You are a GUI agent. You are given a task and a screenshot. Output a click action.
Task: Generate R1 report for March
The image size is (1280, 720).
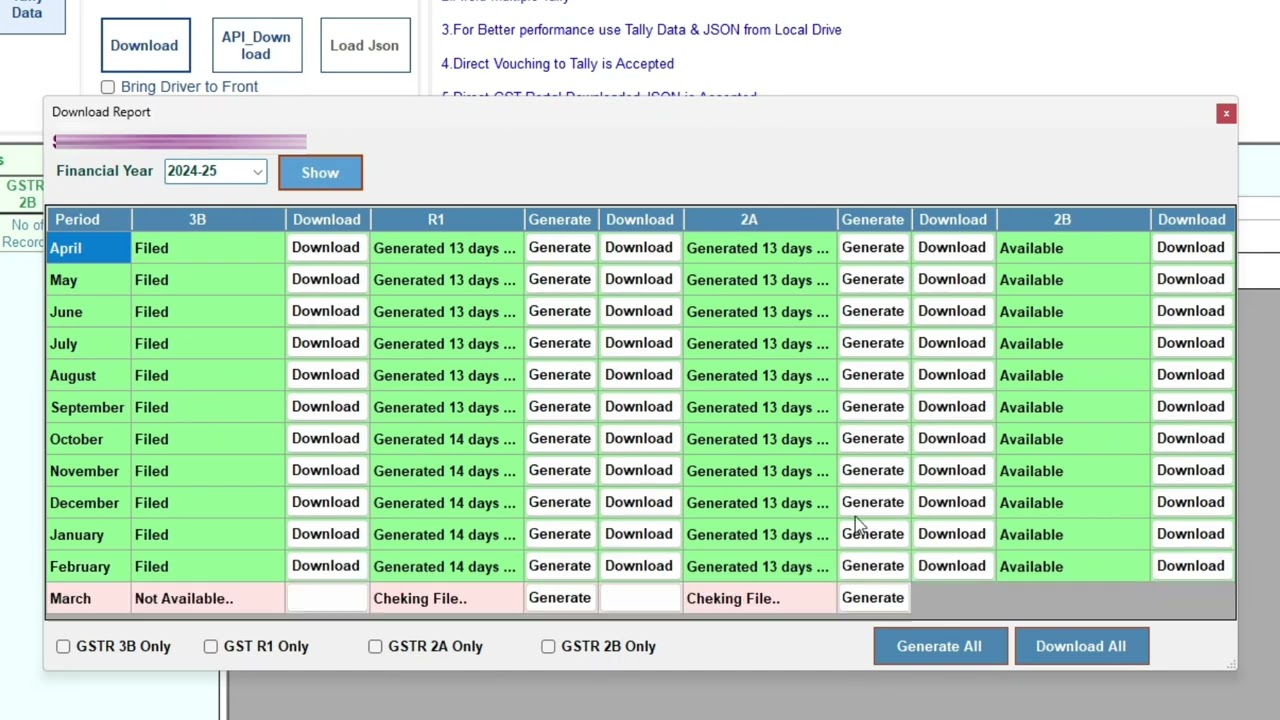tap(560, 597)
